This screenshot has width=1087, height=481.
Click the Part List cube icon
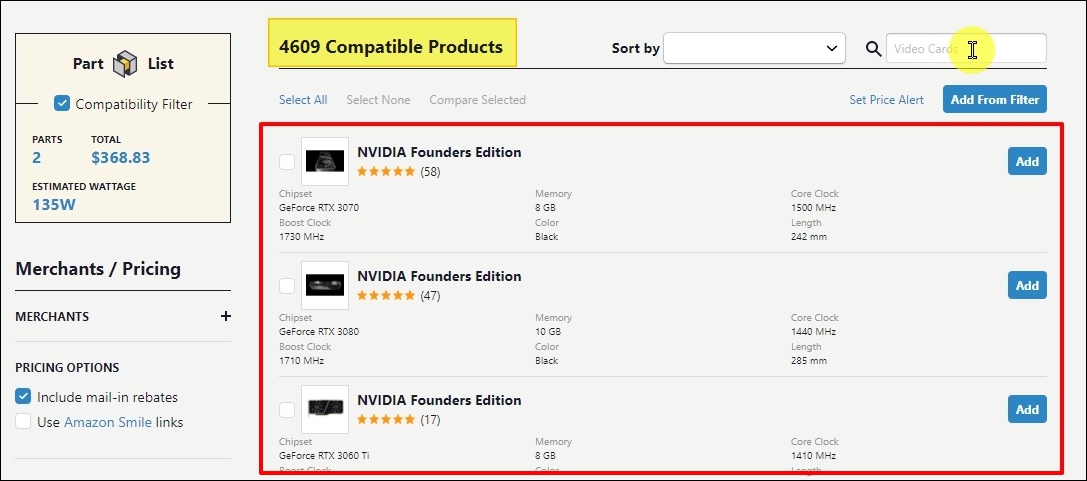[125, 63]
